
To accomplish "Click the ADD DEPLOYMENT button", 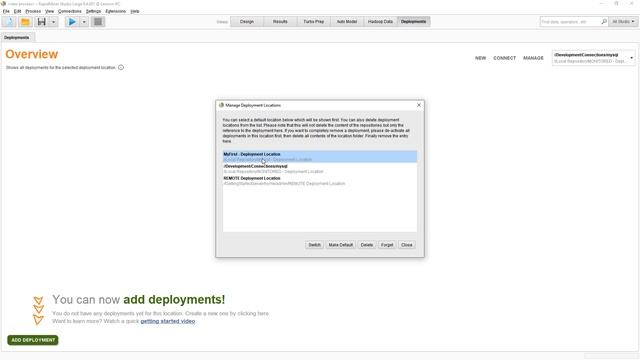I will click(33, 340).
